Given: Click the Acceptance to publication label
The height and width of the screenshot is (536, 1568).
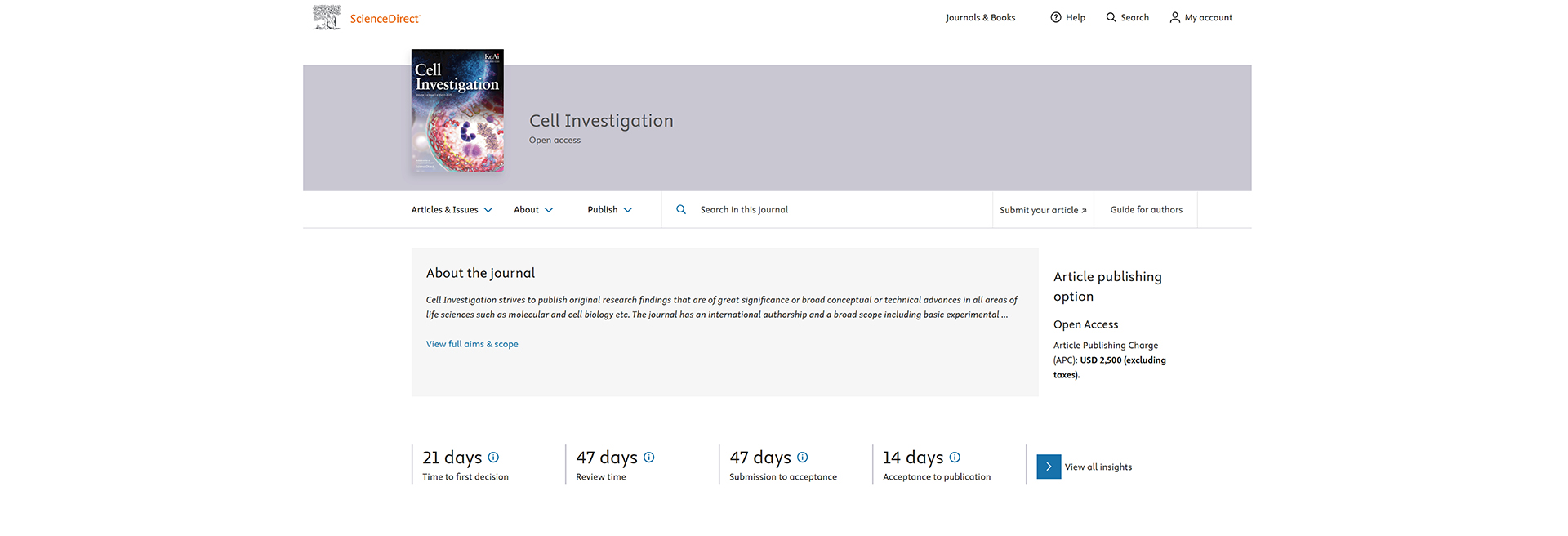Looking at the screenshot, I should (937, 477).
